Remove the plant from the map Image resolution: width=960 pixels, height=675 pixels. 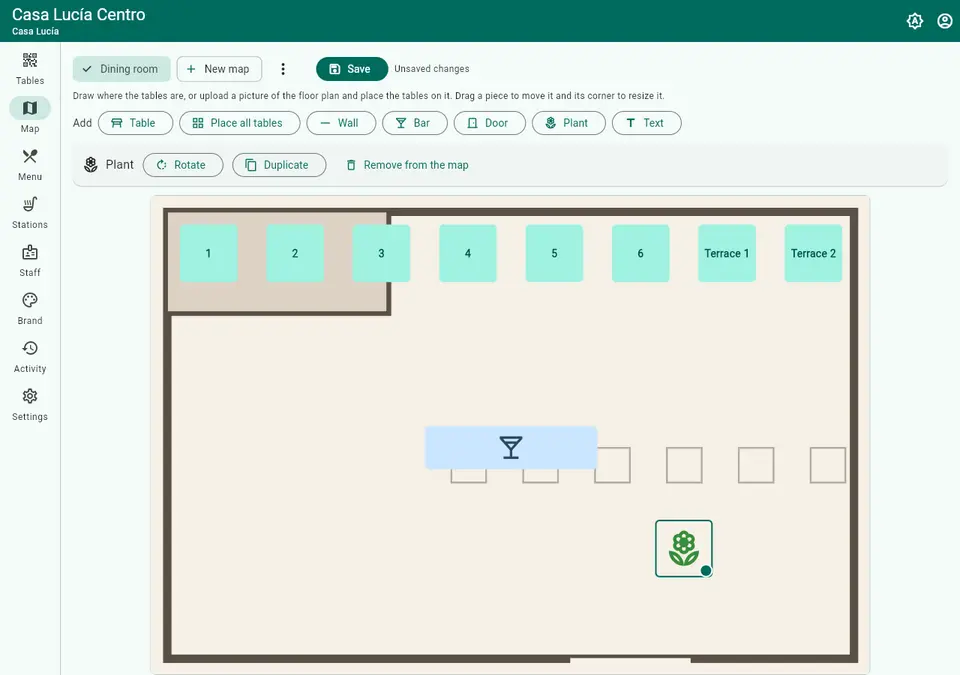407,165
